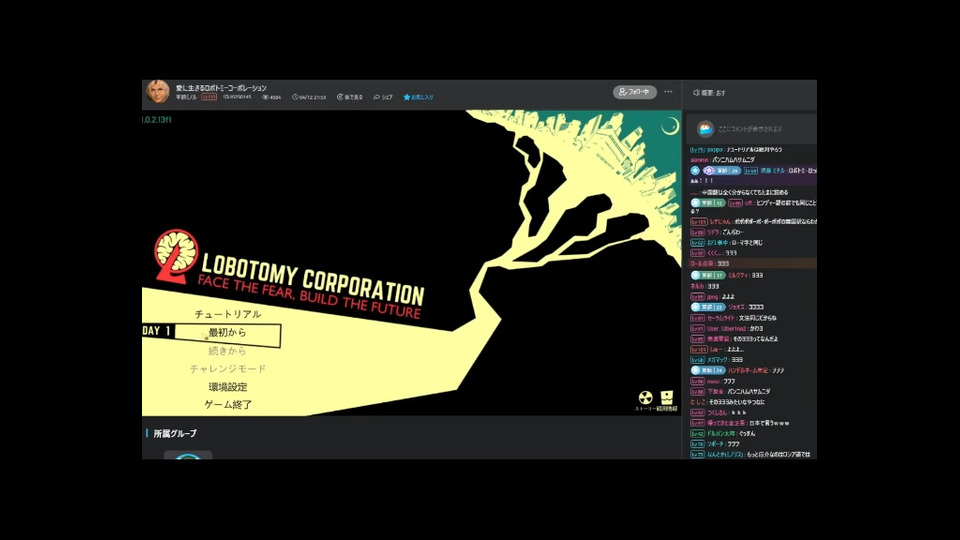Image resolution: width=960 pixels, height=540 pixels.
Task: Click the pappa username in chat
Action: tap(715, 149)
